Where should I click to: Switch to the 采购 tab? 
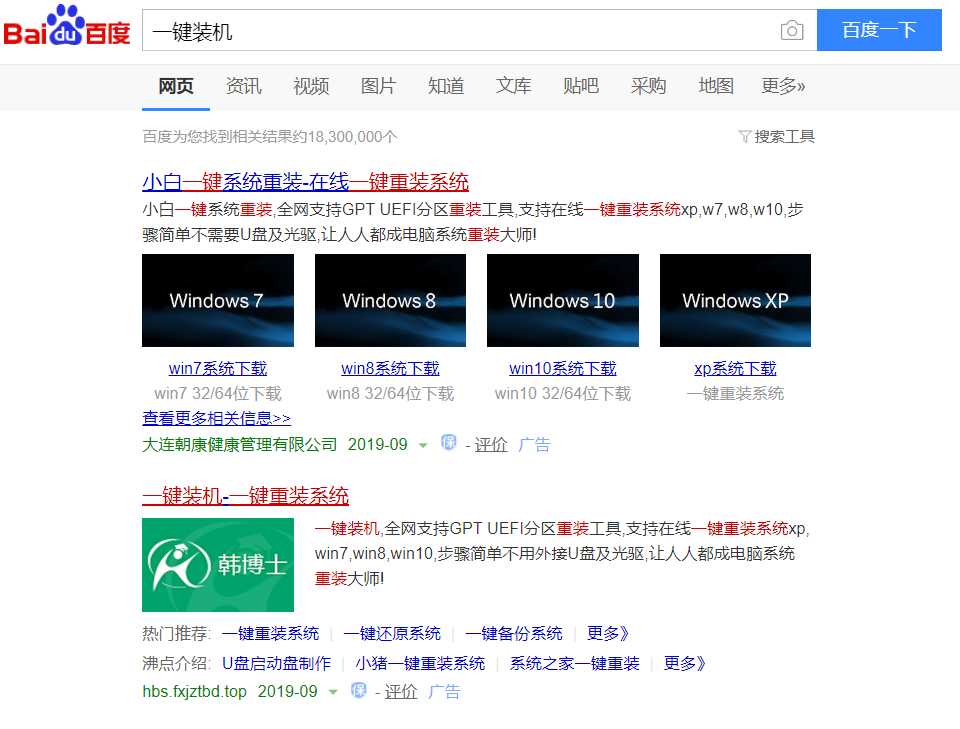click(648, 86)
